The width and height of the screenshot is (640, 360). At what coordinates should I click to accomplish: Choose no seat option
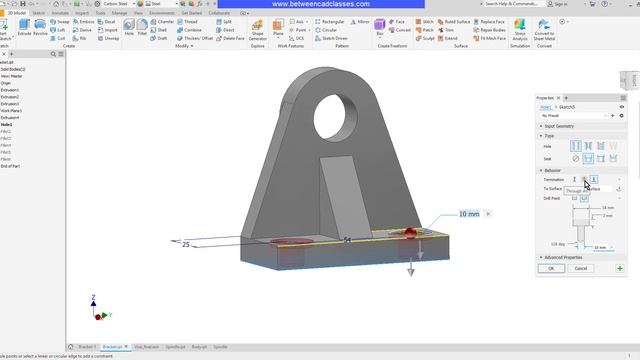[576, 158]
